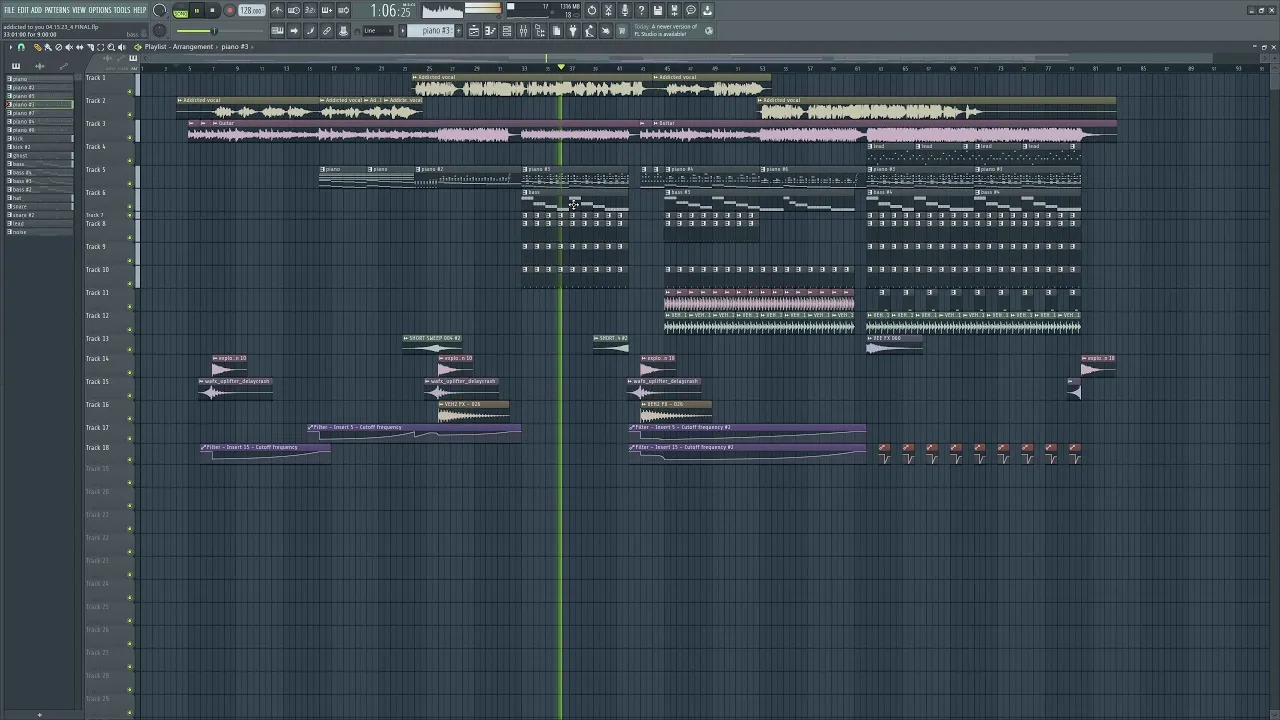Open the Browser view icon
Image resolution: width=1280 pixels, height=720 pixels.
pyautogui.click(x=540, y=31)
